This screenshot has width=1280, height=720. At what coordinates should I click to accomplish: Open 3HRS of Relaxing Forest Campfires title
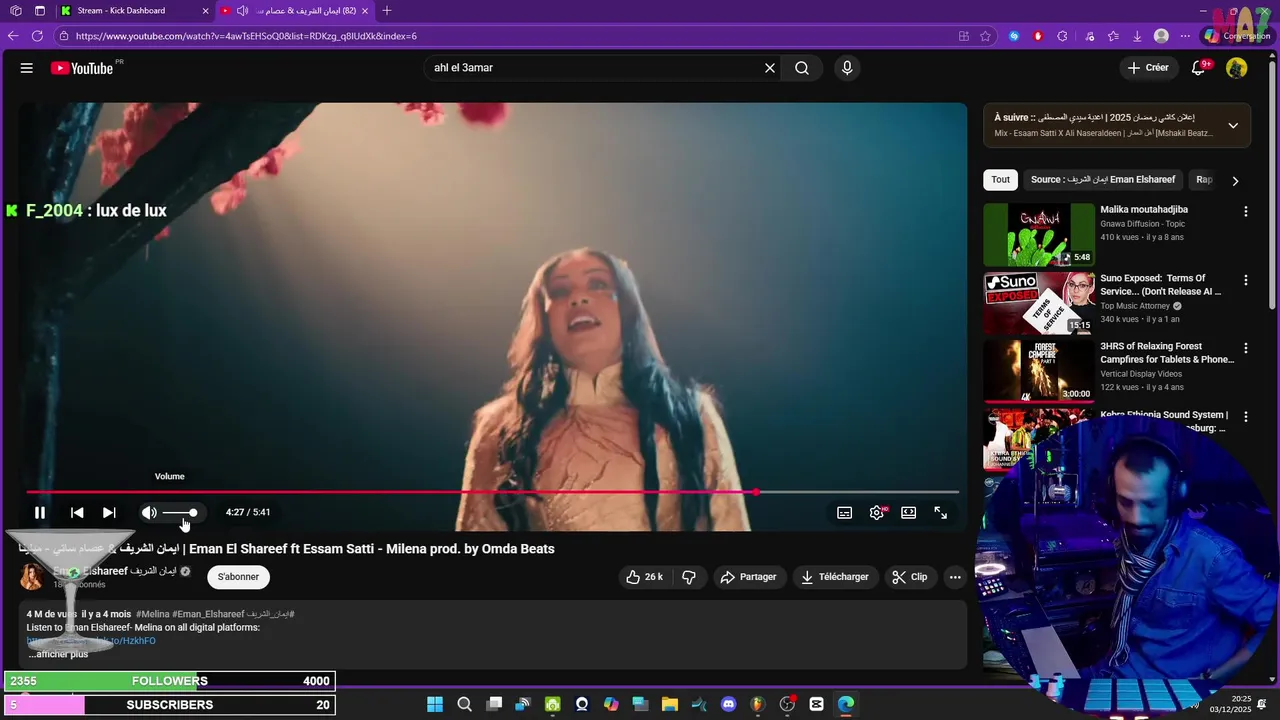(x=1167, y=353)
